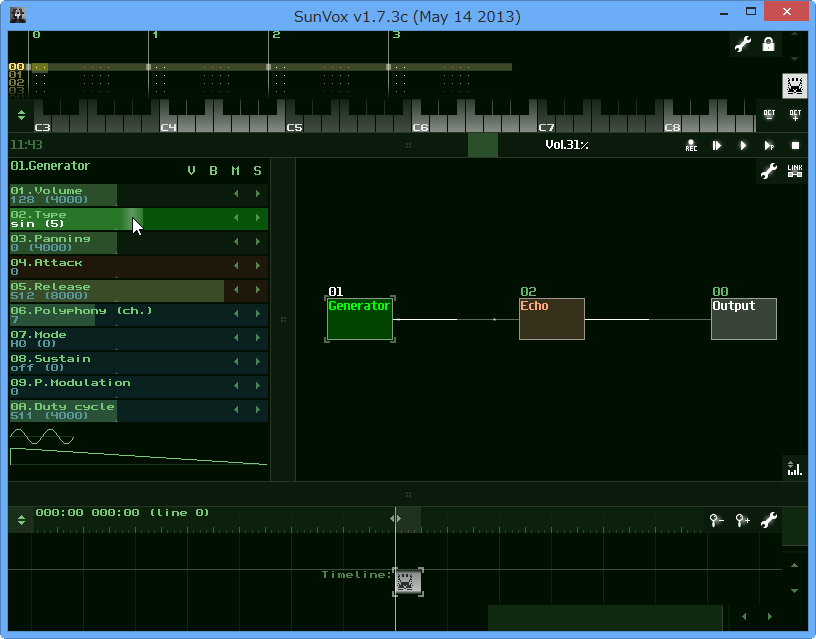The image size is (816, 639).
Task: Toggle the S (solo) button for Generator
Action: click(x=257, y=171)
